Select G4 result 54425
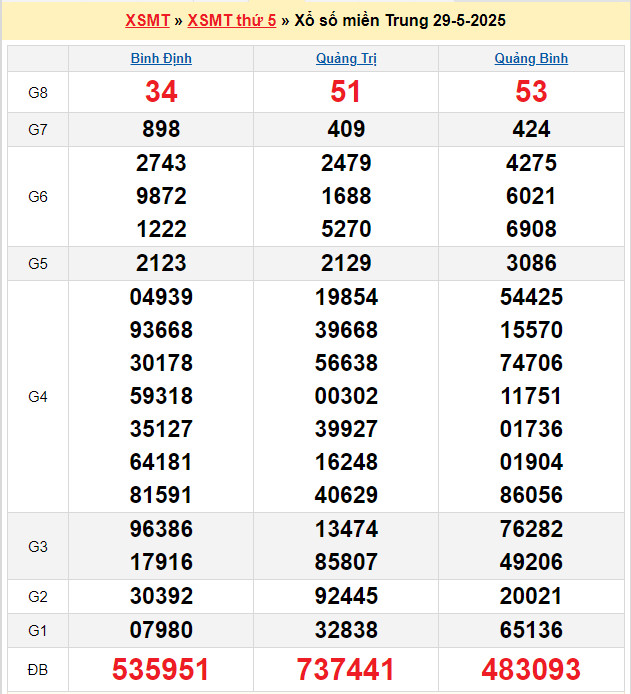The height and width of the screenshot is (694, 631). [x=531, y=297]
